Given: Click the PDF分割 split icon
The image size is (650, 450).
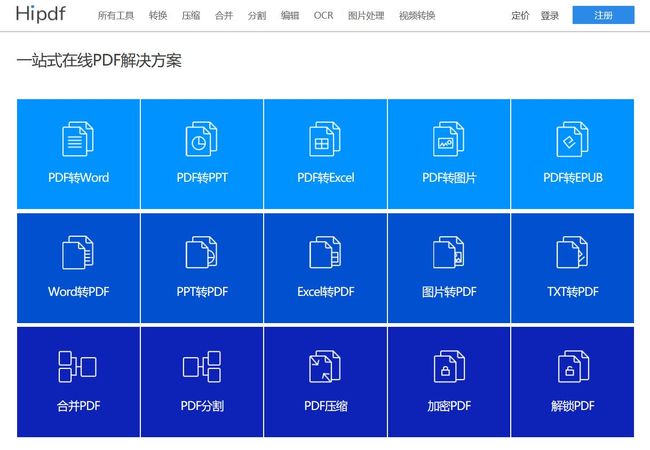Looking at the screenshot, I should pyautogui.click(x=202, y=366).
